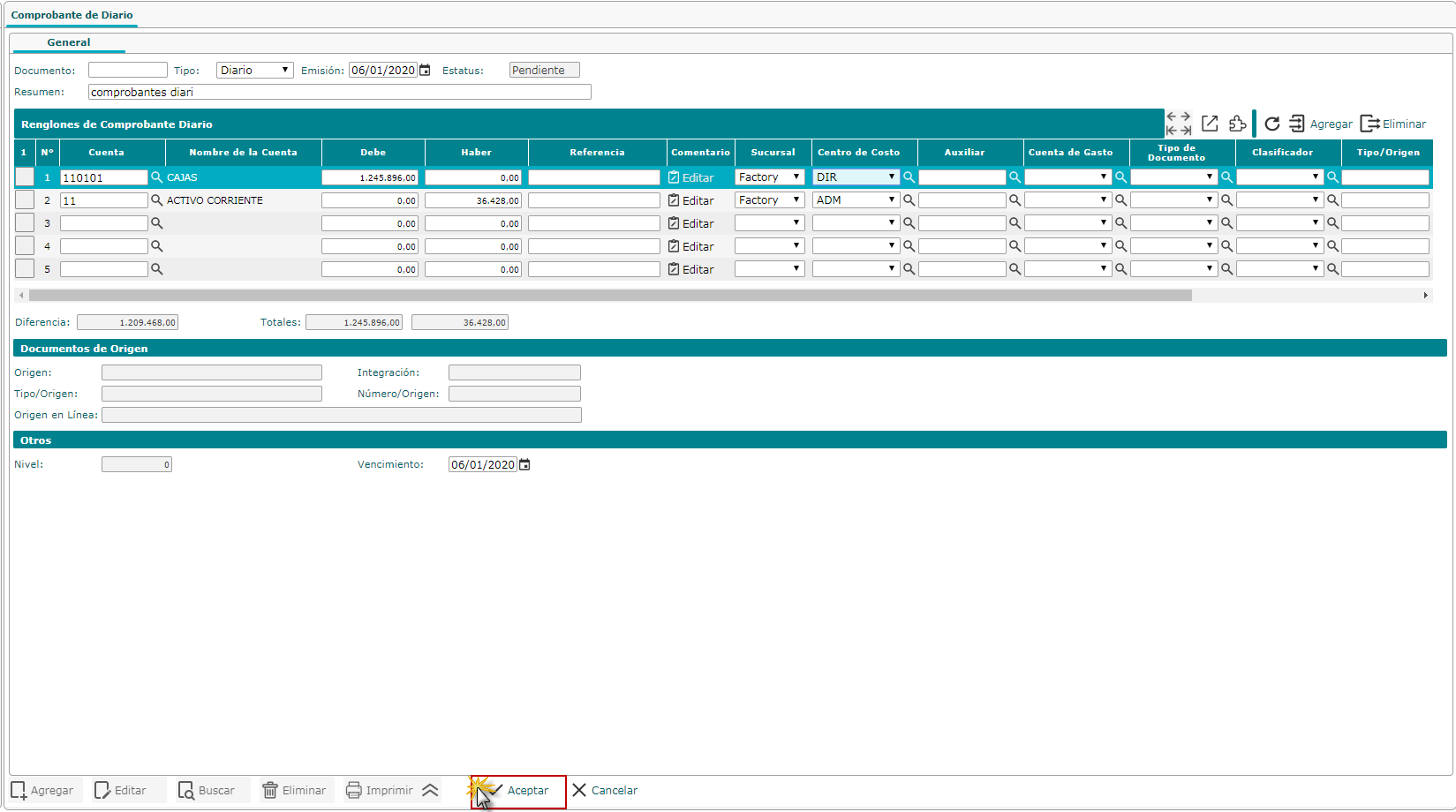Expand the Imprimir options chevron
This screenshot has height=812, width=1456.
pyautogui.click(x=430, y=790)
